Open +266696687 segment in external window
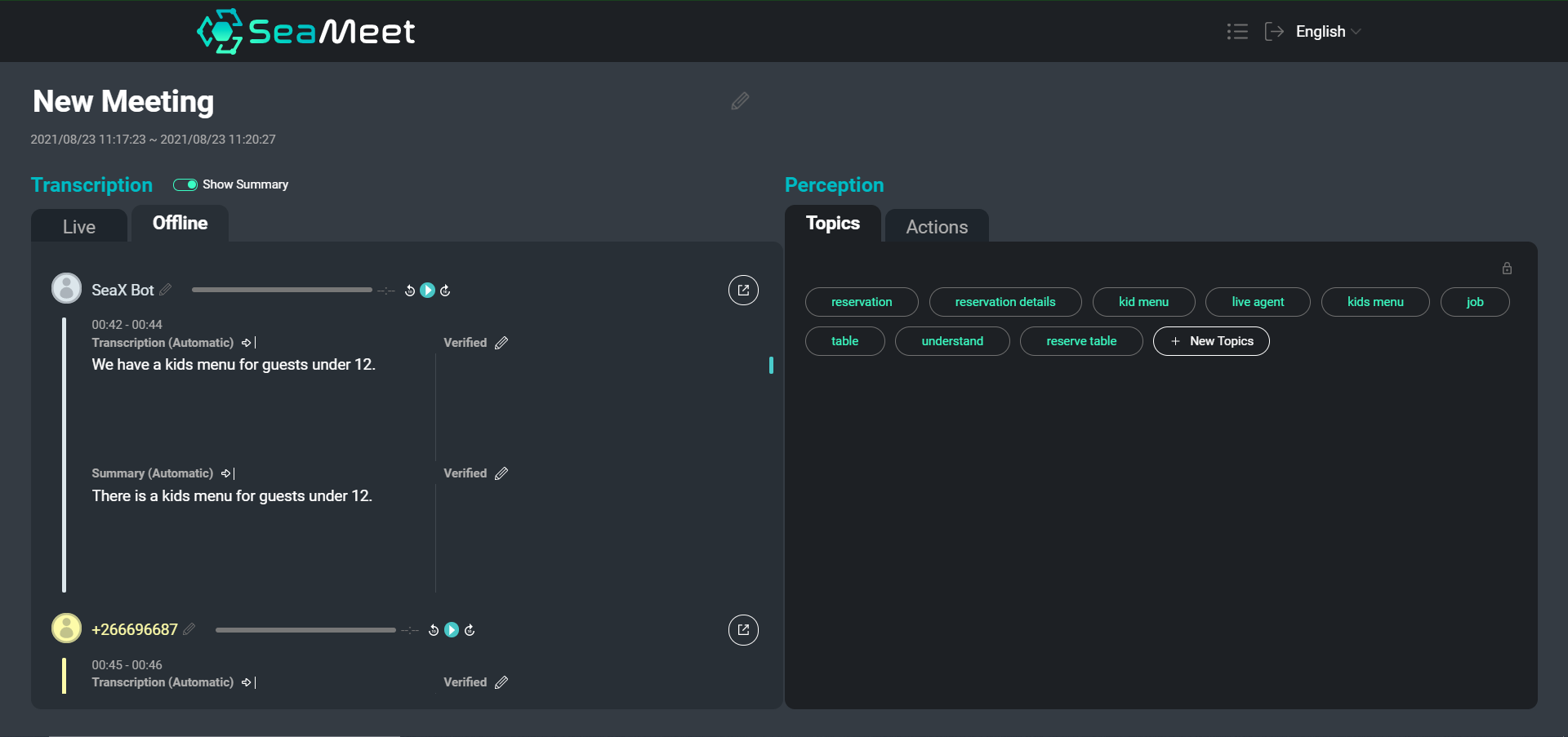The image size is (1568, 737). coord(743,629)
